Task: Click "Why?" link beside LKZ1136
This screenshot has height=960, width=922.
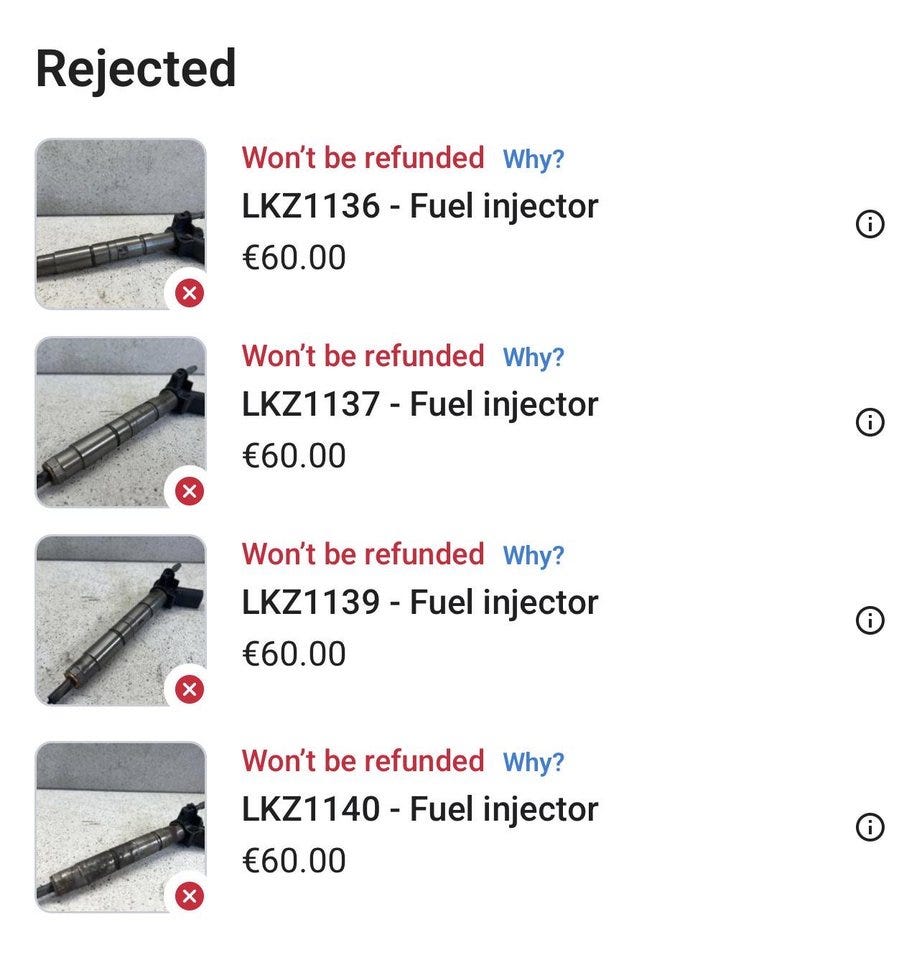Action: (x=533, y=159)
